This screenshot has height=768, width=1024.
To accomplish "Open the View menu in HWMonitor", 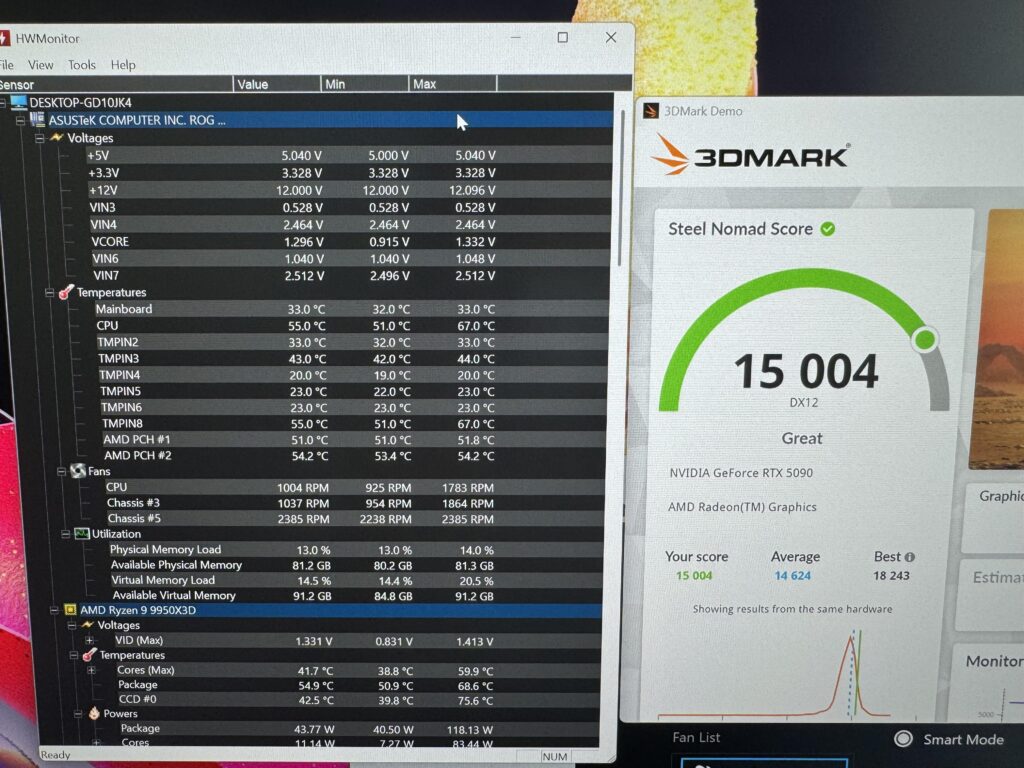I will (x=40, y=65).
